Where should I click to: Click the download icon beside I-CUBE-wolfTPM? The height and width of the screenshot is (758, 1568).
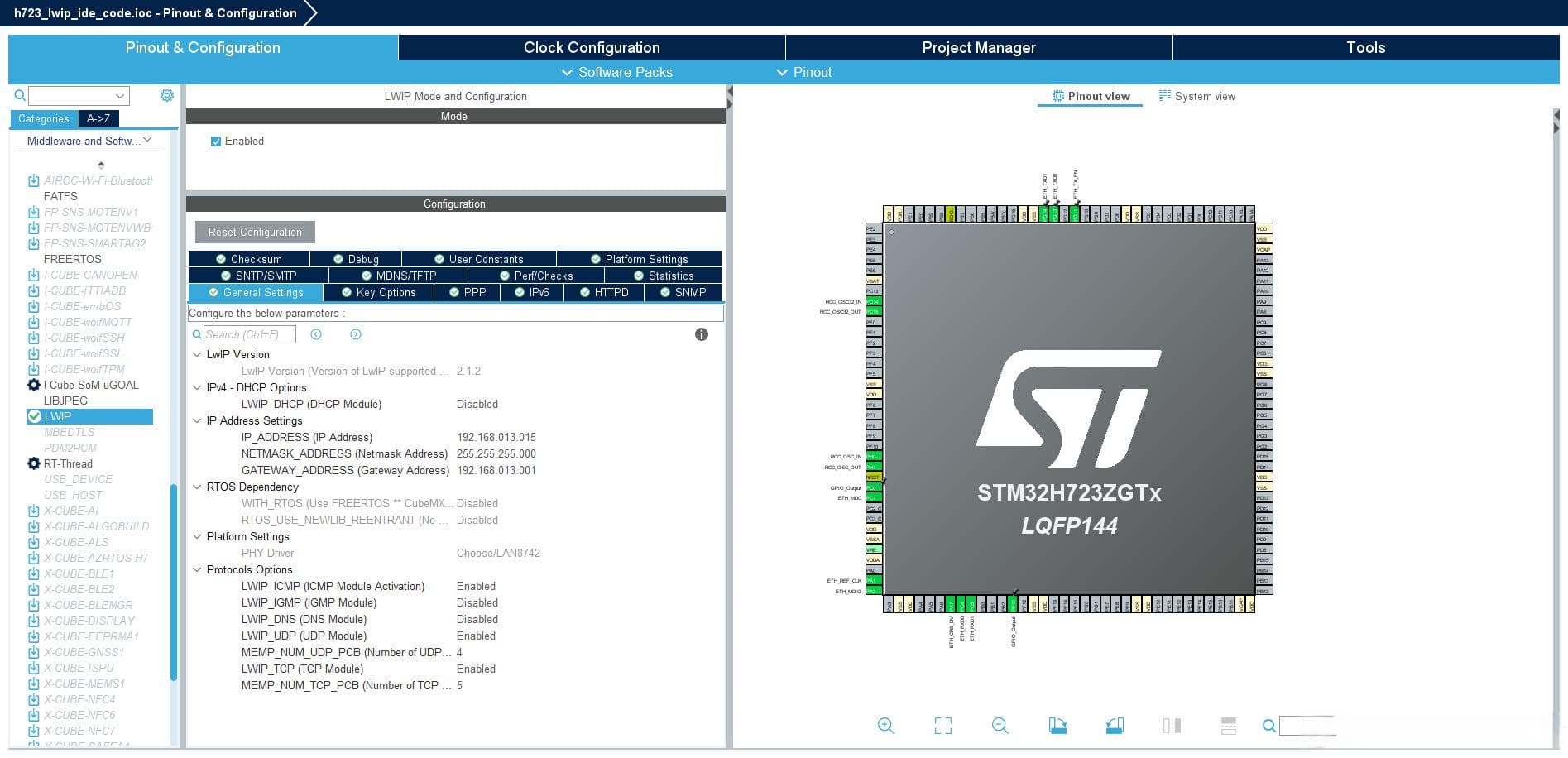coord(34,369)
